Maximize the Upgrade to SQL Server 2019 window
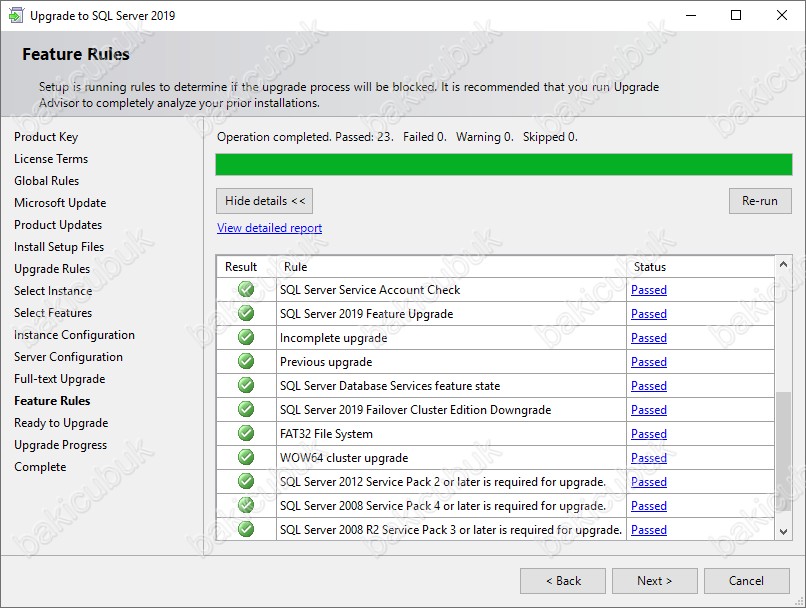Image resolution: width=806 pixels, height=608 pixels. (736, 15)
